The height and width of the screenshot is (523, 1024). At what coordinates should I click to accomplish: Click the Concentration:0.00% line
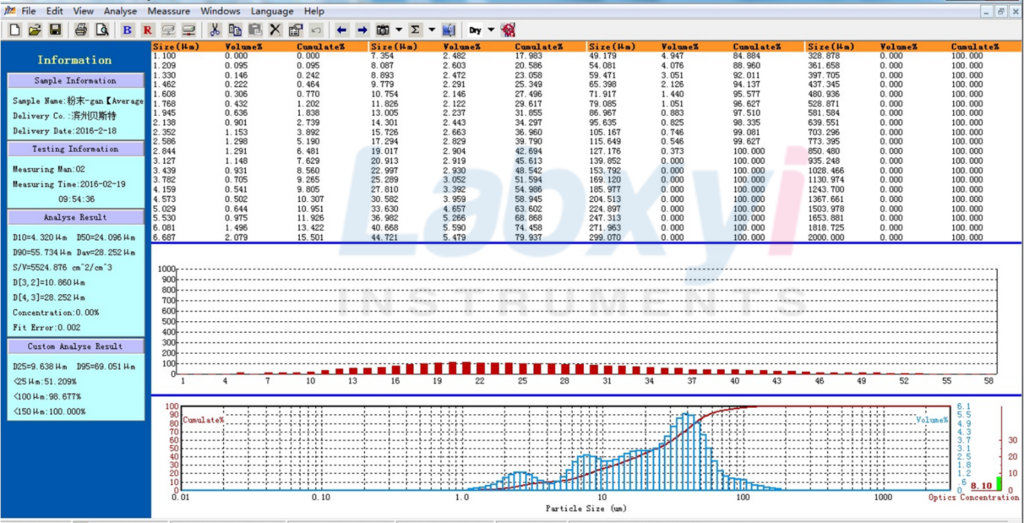[56, 312]
